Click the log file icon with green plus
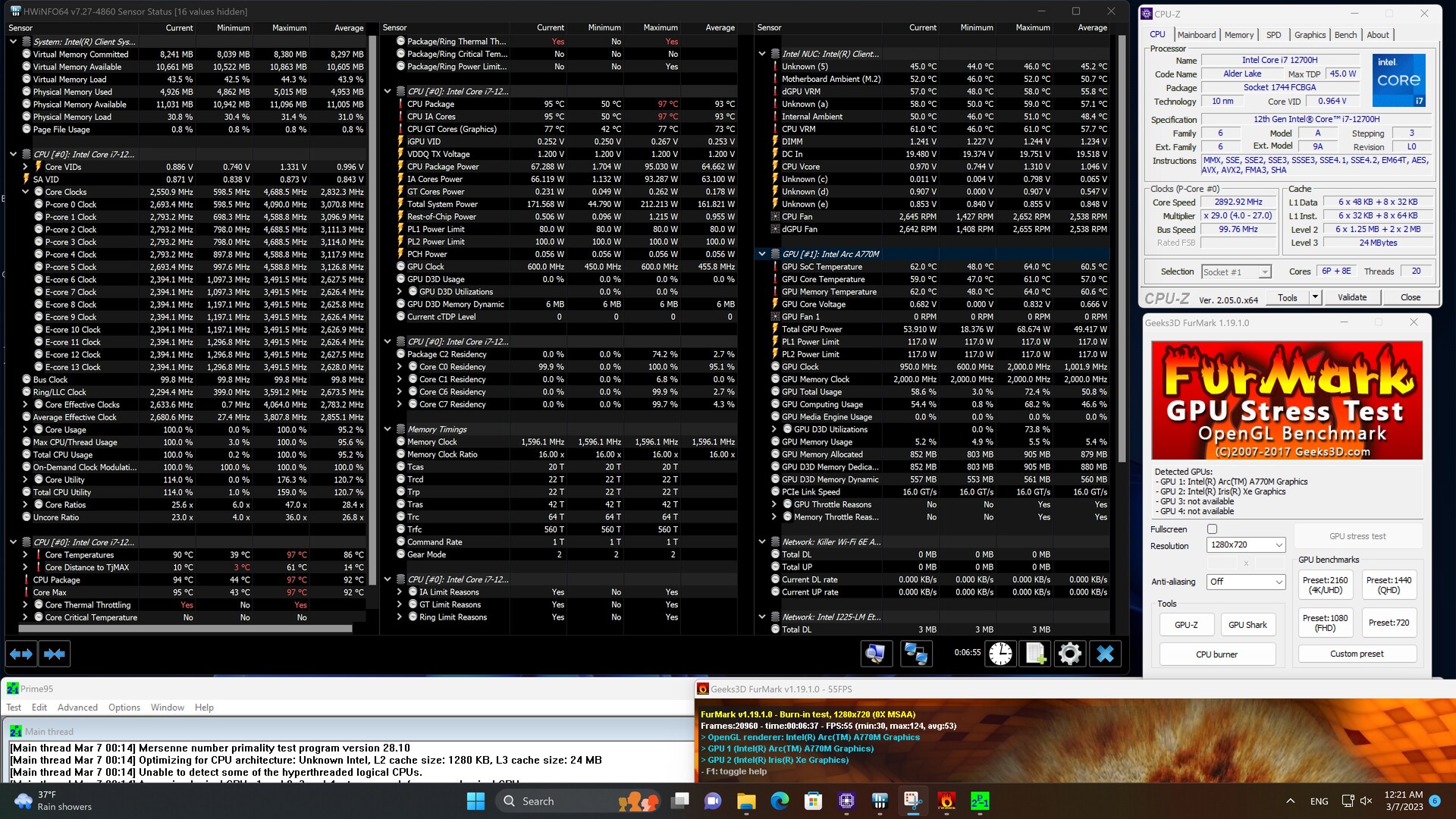Image resolution: width=1456 pixels, height=819 pixels. (1036, 654)
